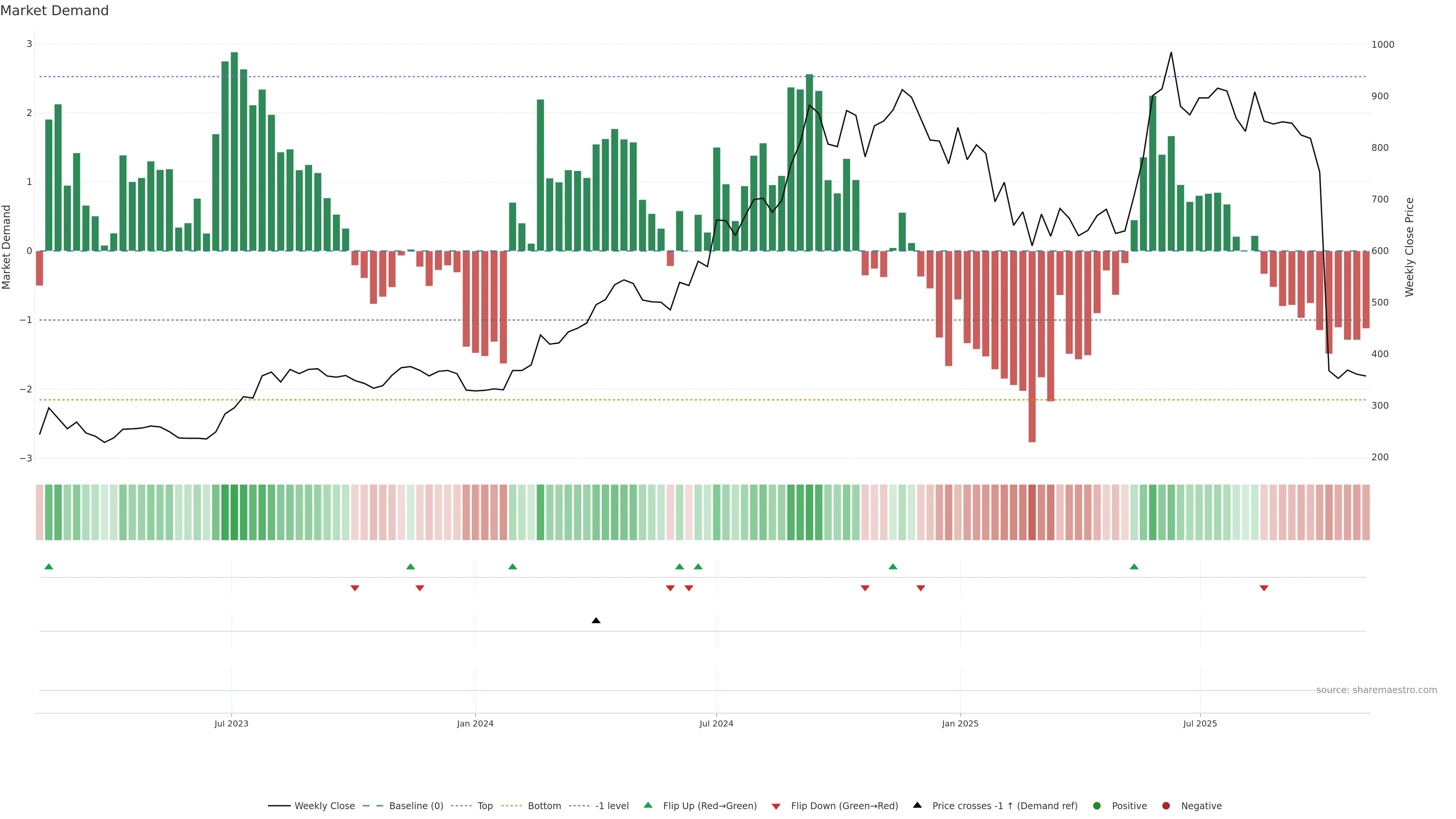Click the red Flip Down legend triangle
The image size is (1456, 819).
click(776, 806)
